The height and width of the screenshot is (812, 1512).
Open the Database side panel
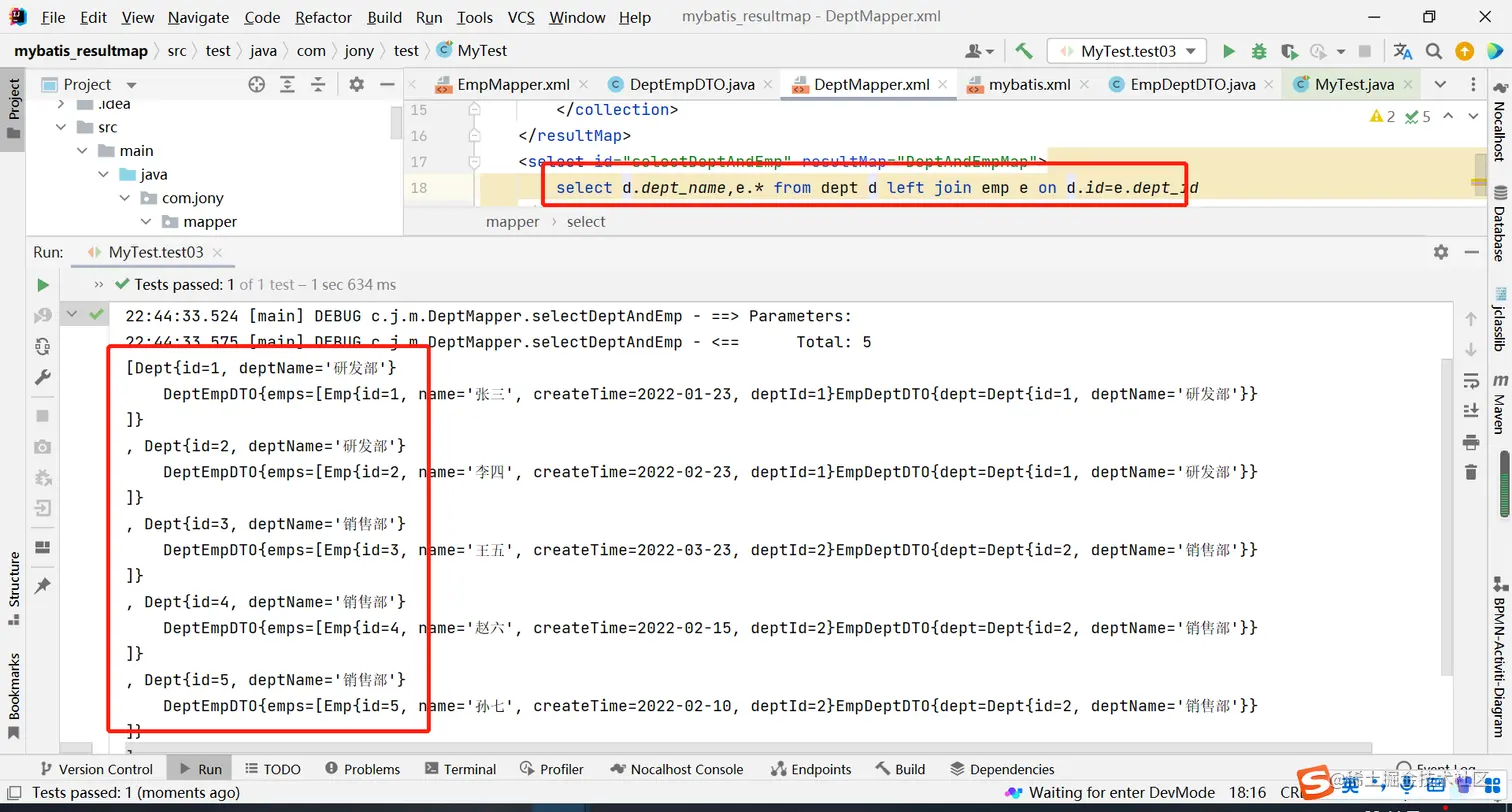[x=1499, y=223]
